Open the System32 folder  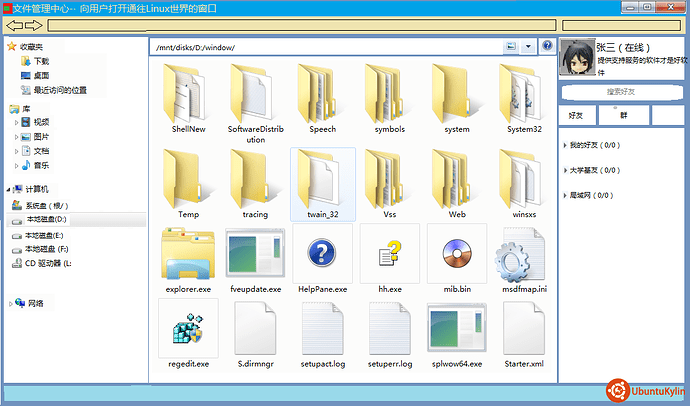tap(524, 93)
